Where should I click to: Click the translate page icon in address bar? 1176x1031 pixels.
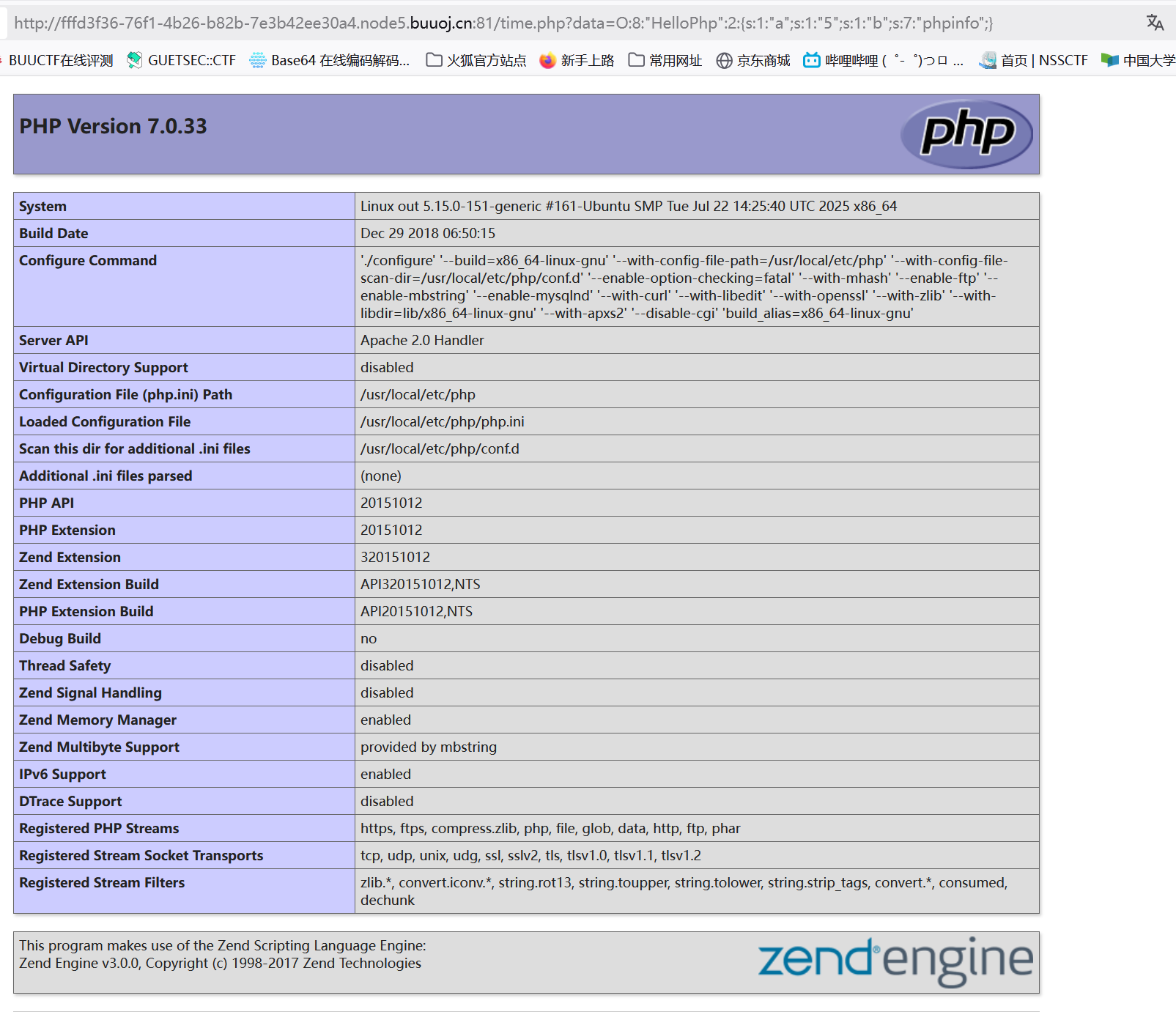pyautogui.click(x=1155, y=23)
